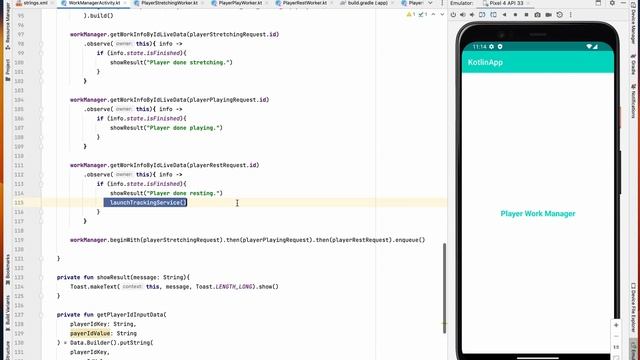Tap the emulator Overview square button
The width and height of the screenshot is (640, 360).
[527, 15]
